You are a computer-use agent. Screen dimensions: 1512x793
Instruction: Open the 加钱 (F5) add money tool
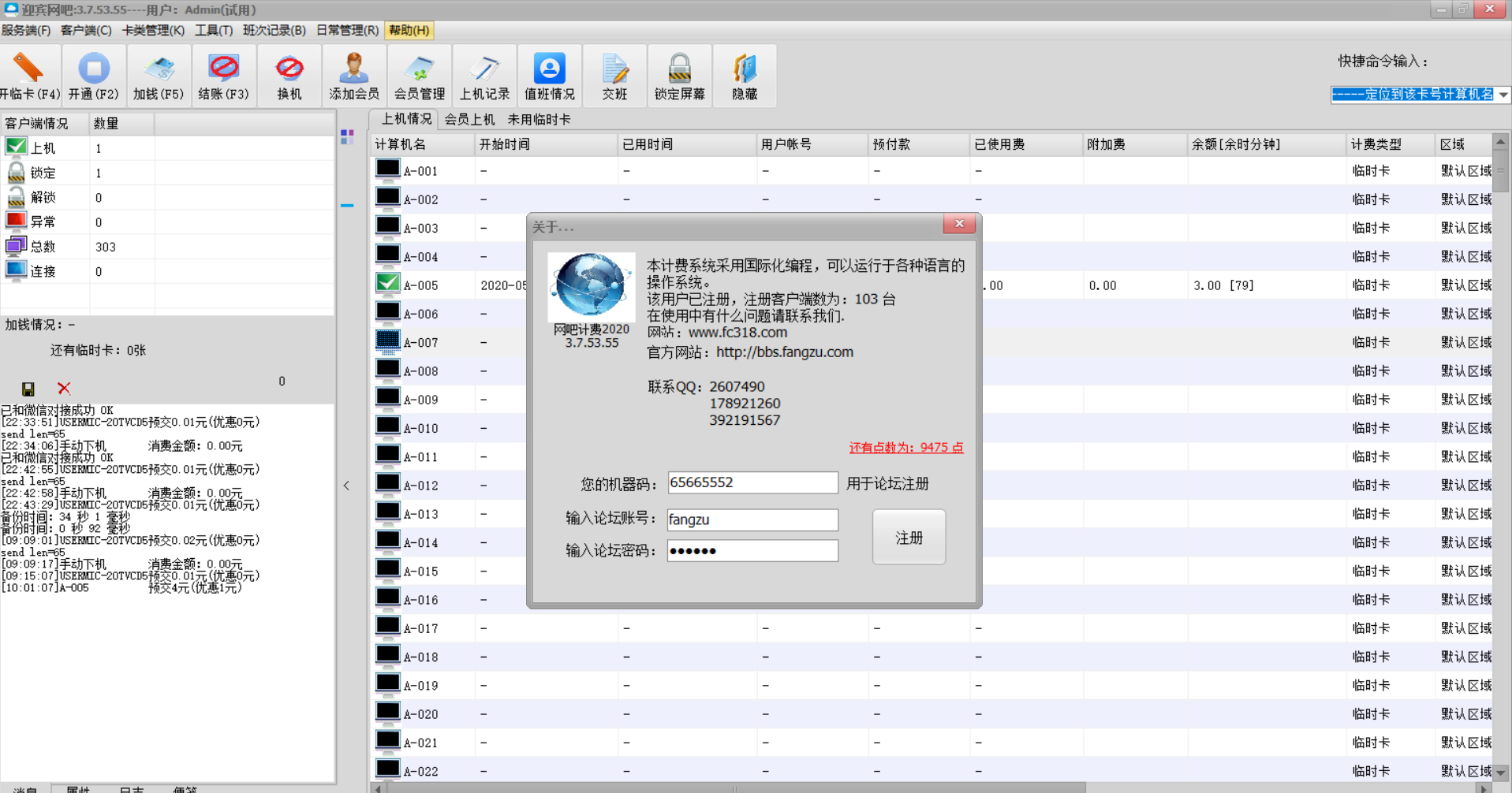[159, 76]
